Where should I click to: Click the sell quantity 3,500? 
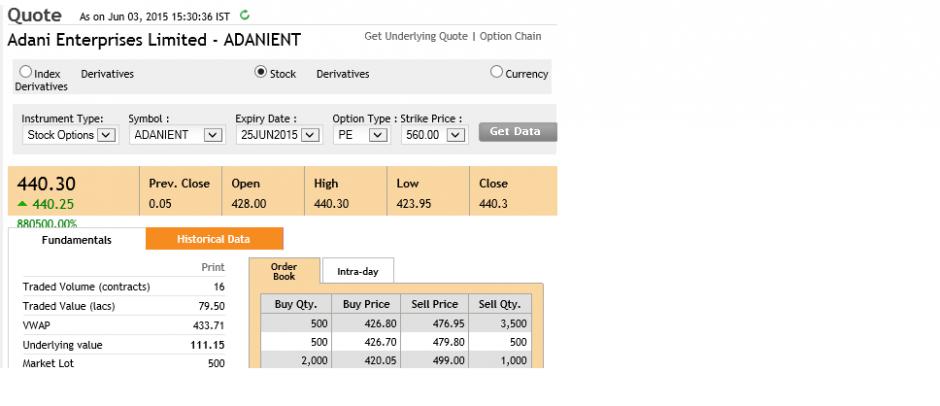click(514, 324)
